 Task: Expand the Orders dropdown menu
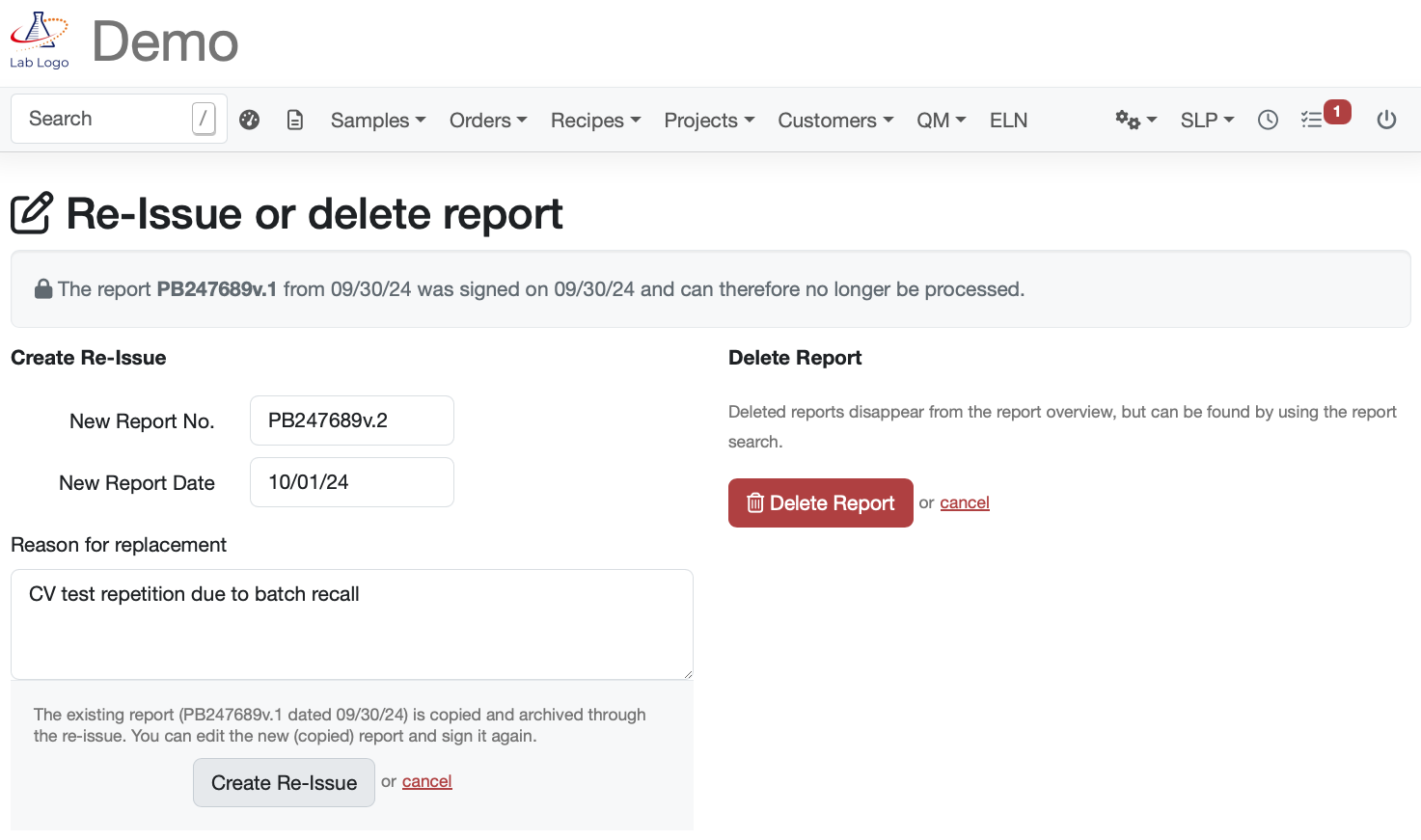[x=487, y=121]
